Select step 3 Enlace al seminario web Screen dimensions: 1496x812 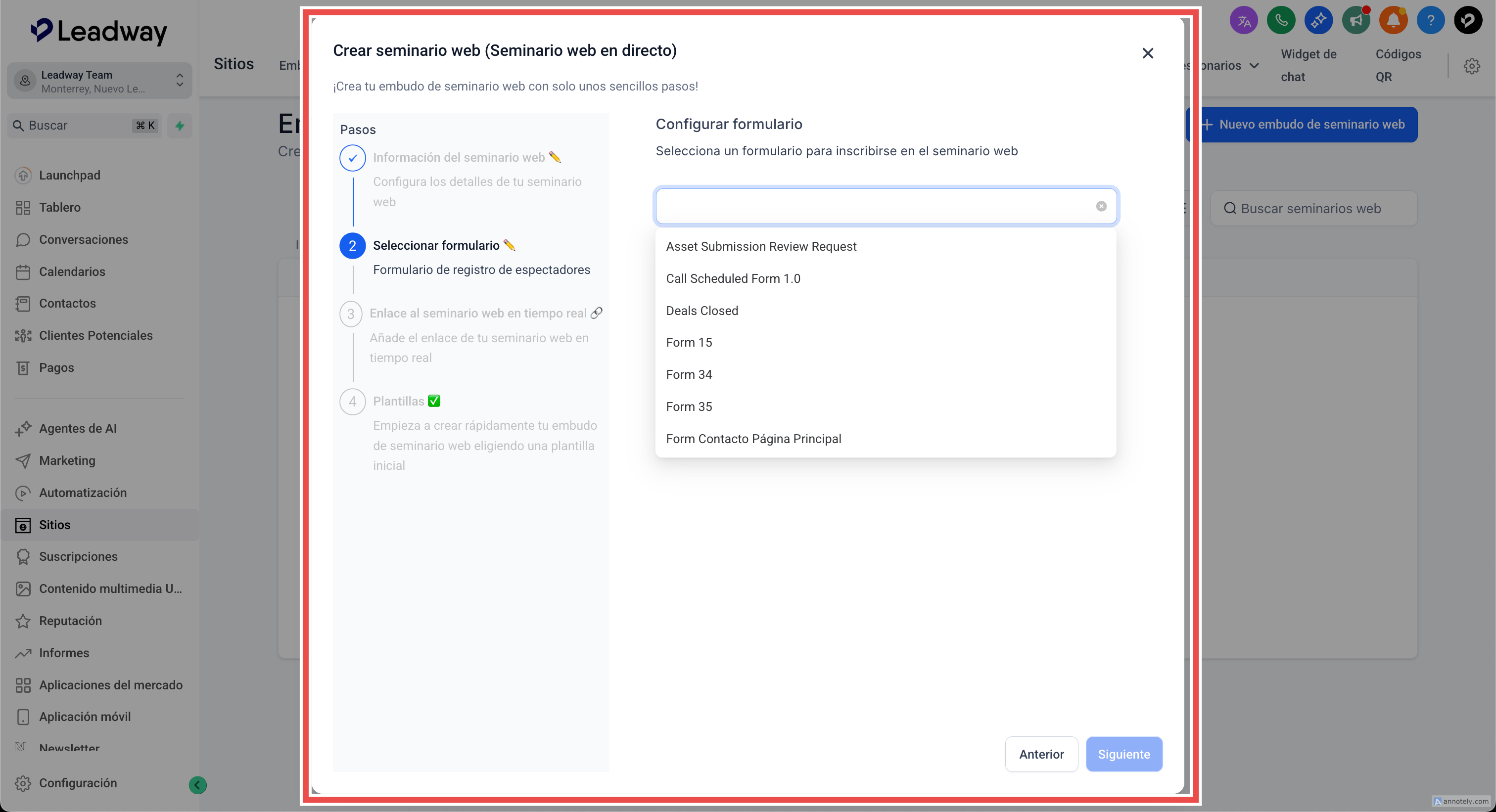click(477, 314)
